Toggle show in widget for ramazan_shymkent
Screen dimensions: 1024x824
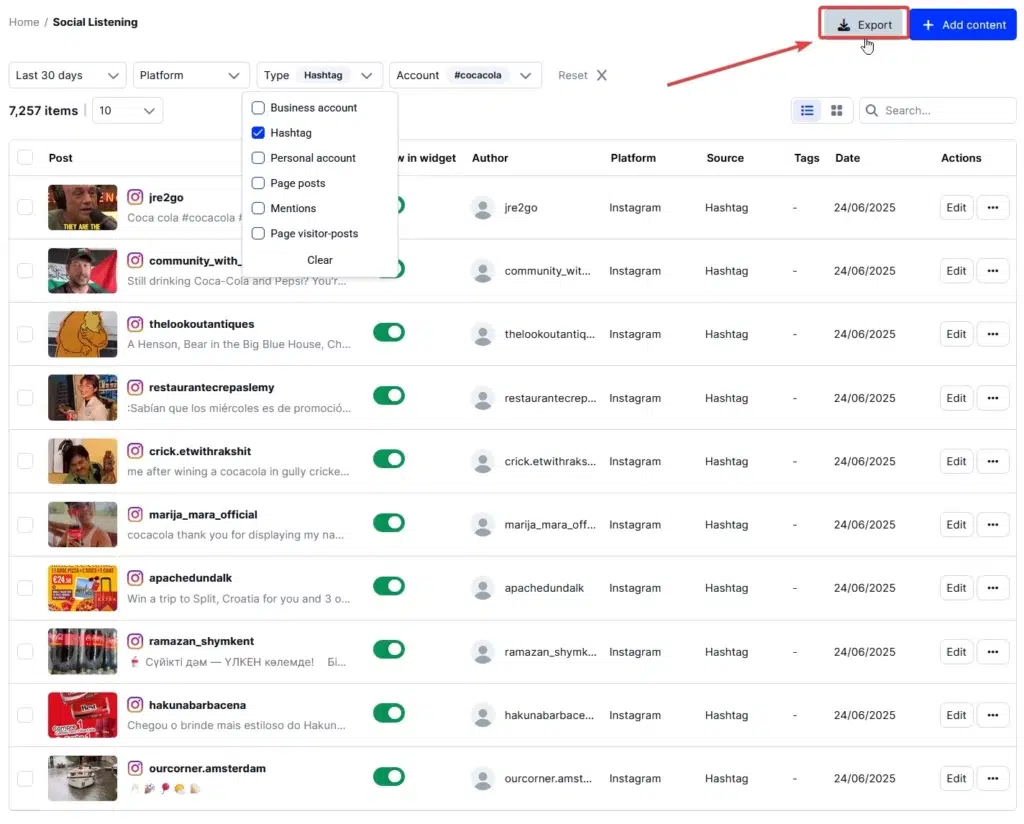tap(389, 649)
